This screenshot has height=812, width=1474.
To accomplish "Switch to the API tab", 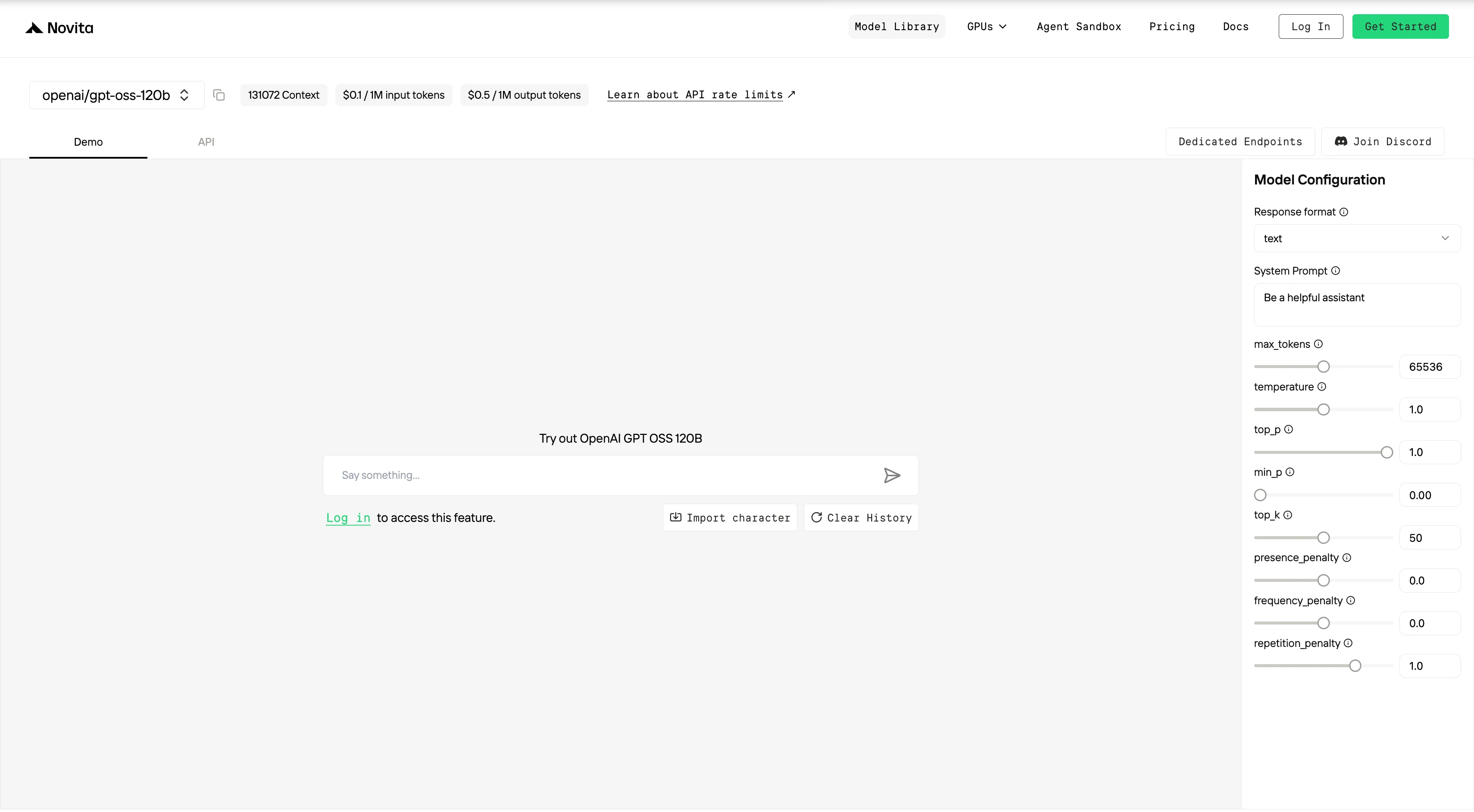I will coord(206,143).
